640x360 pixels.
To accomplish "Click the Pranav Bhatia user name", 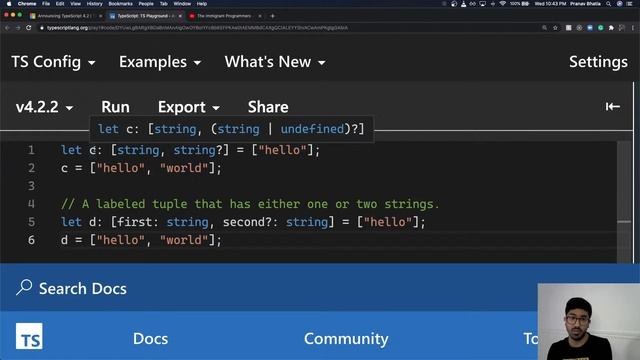I will (585, 4).
